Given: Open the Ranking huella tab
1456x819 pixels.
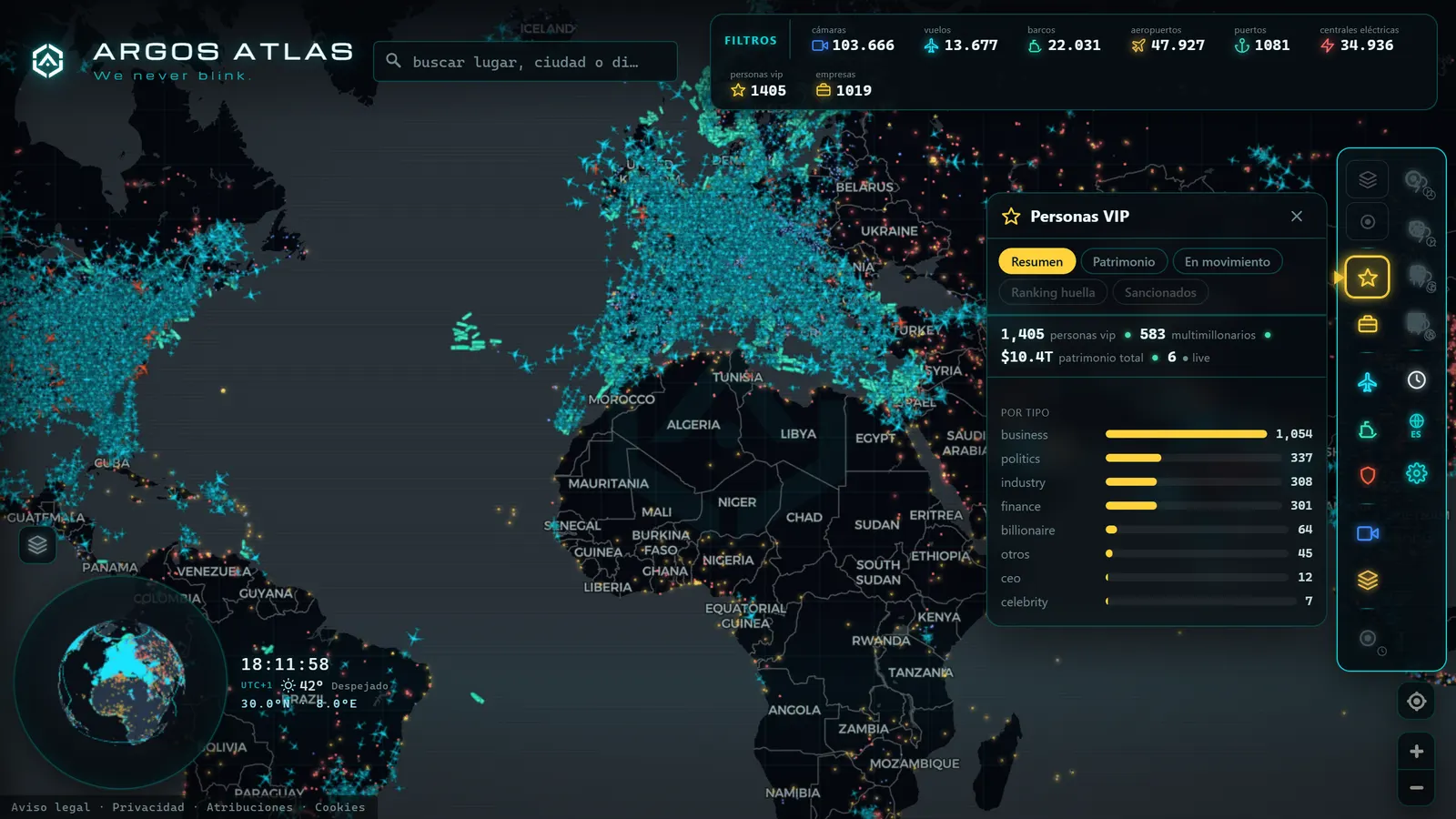Looking at the screenshot, I should [x=1053, y=293].
